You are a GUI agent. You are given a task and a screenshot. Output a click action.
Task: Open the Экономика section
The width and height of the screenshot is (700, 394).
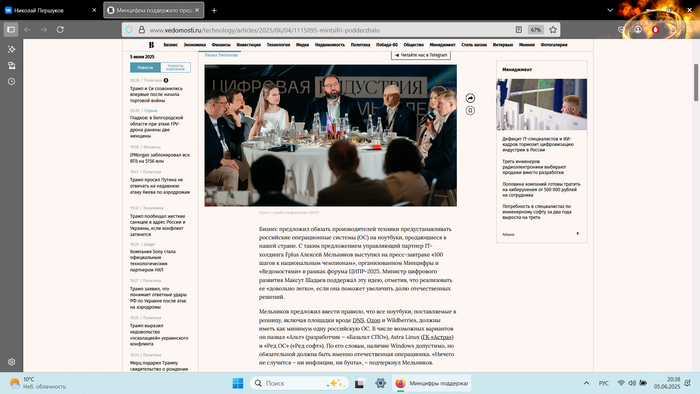click(x=195, y=45)
